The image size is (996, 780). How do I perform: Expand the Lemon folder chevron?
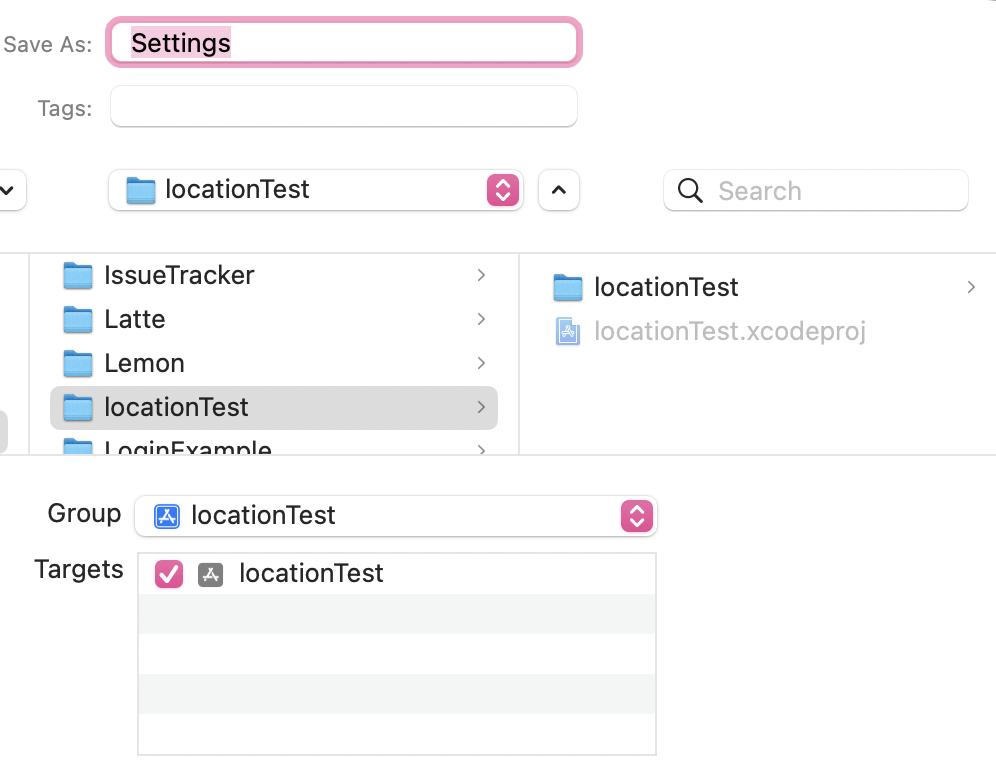coord(481,363)
